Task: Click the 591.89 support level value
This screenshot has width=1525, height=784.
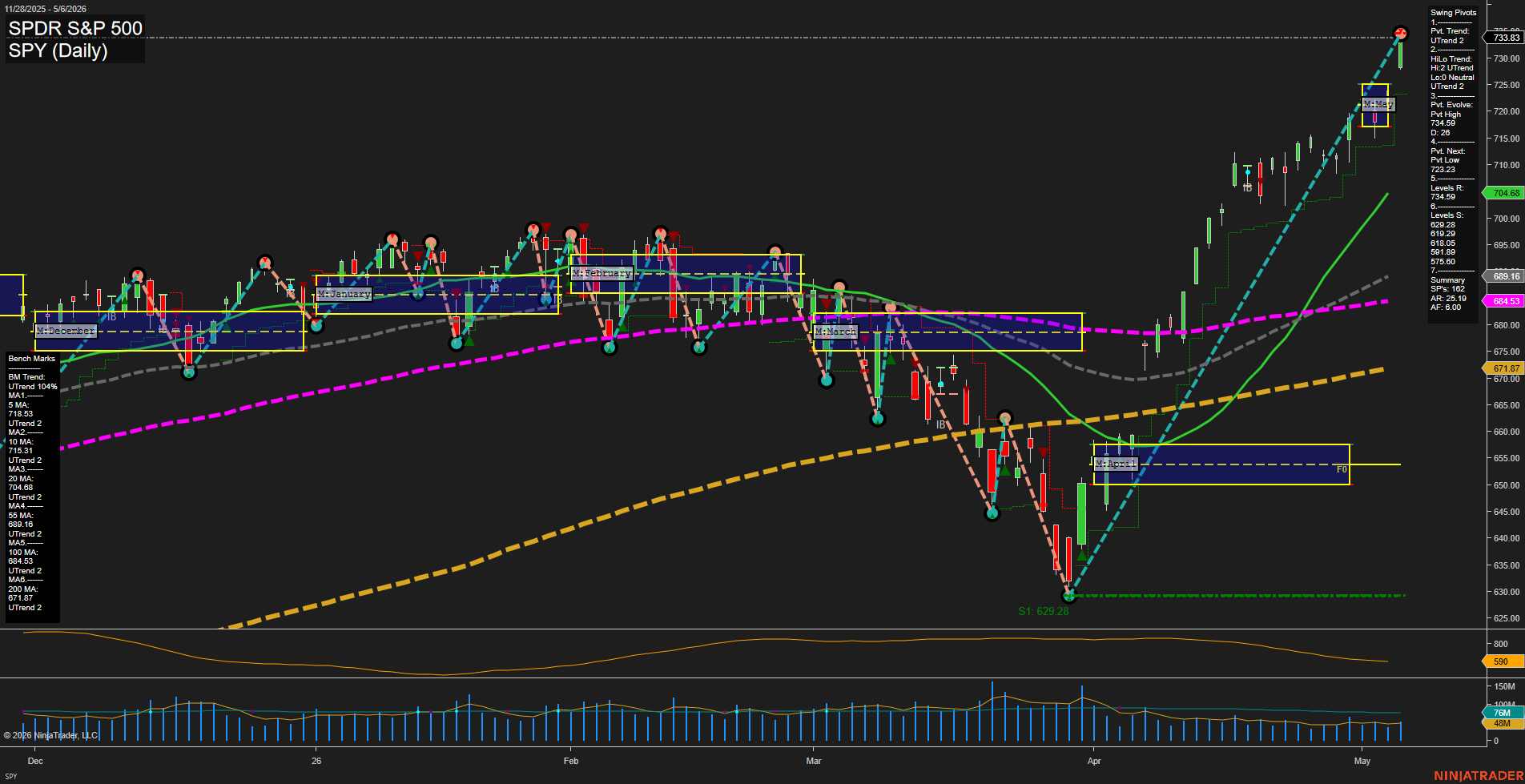Action: [1443, 252]
